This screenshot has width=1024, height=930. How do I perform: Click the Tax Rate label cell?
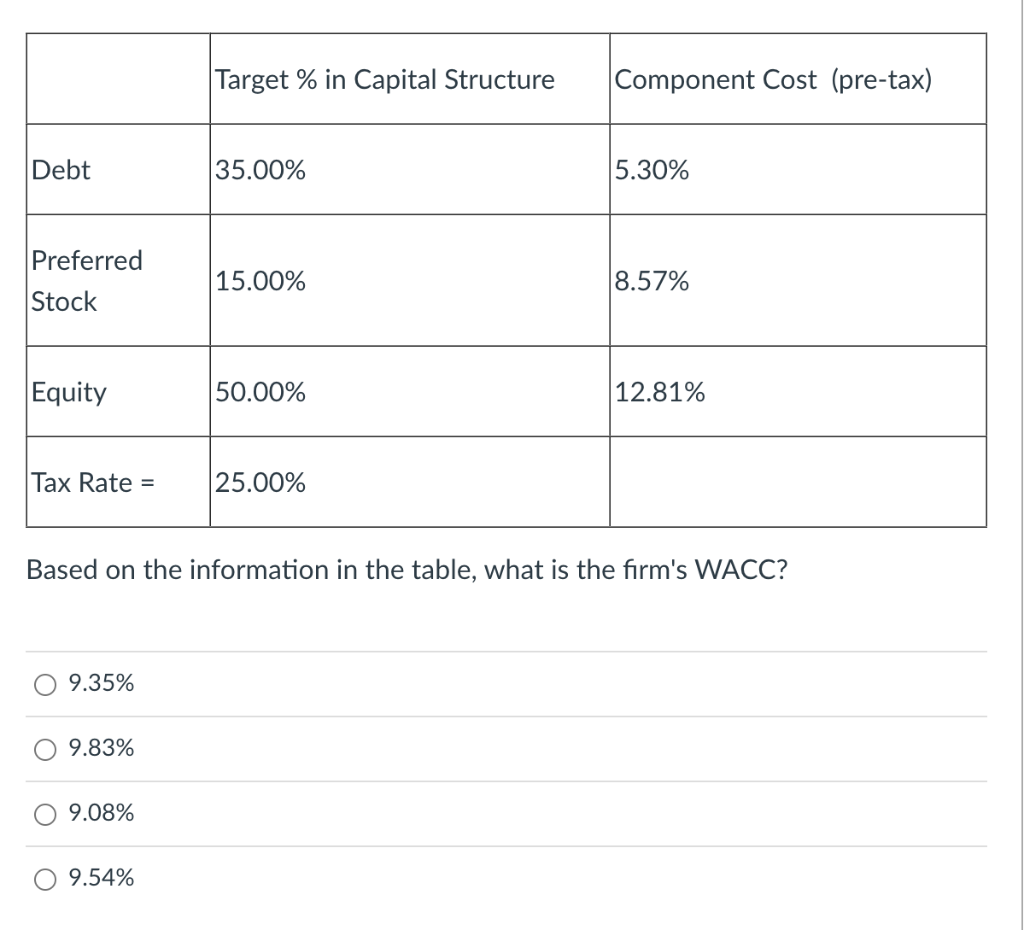tap(91, 482)
